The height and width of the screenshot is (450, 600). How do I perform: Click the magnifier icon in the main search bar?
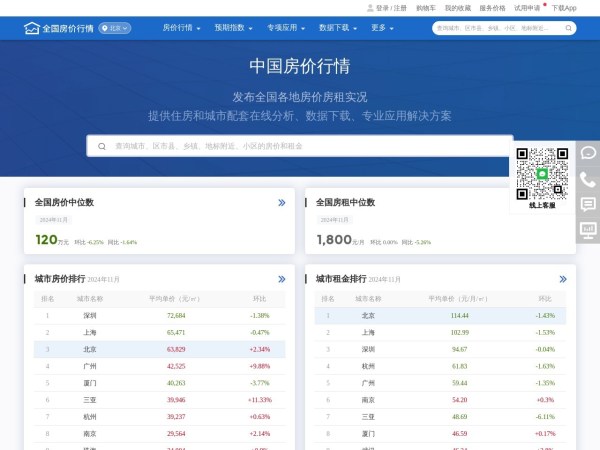click(x=101, y=146)
